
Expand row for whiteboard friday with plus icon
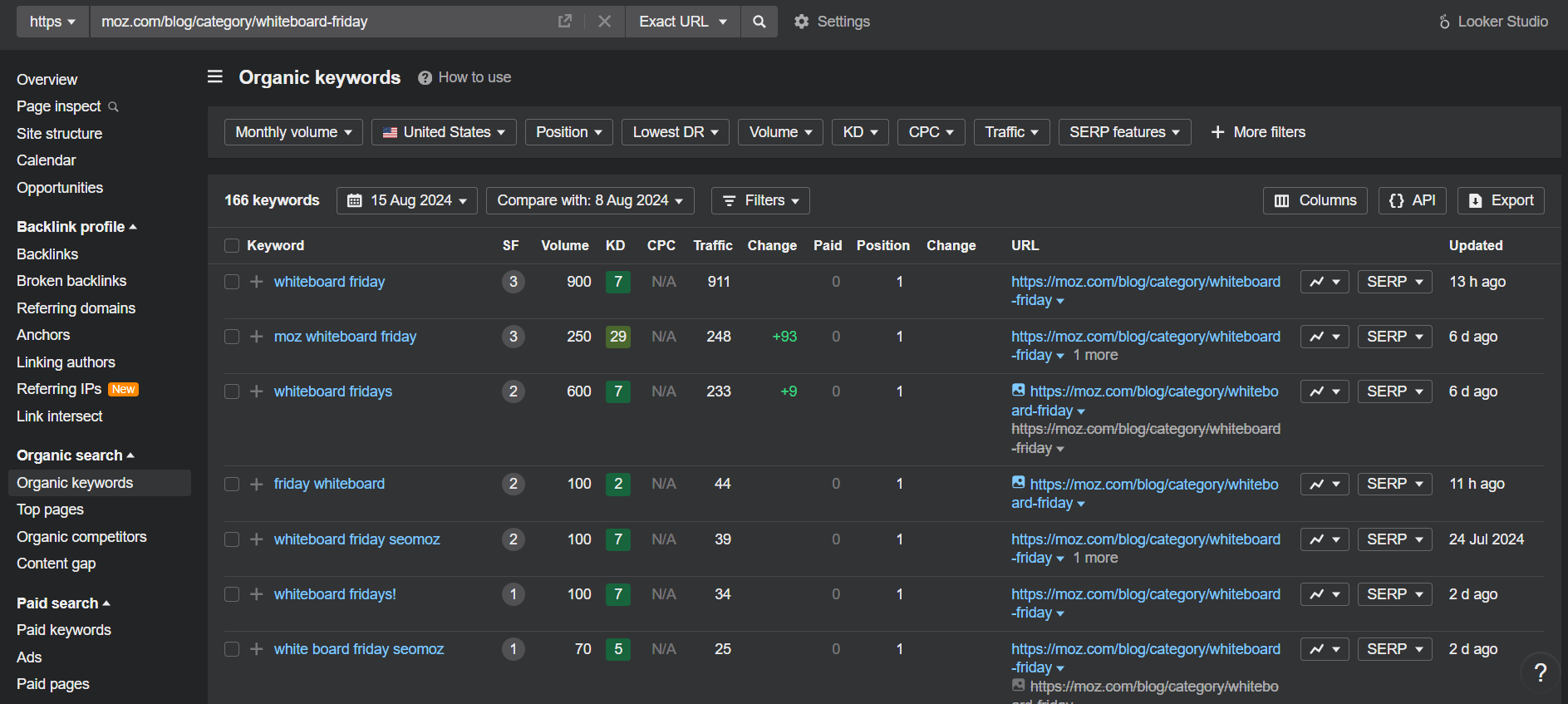pyautogui.click(x=257, y=282)
